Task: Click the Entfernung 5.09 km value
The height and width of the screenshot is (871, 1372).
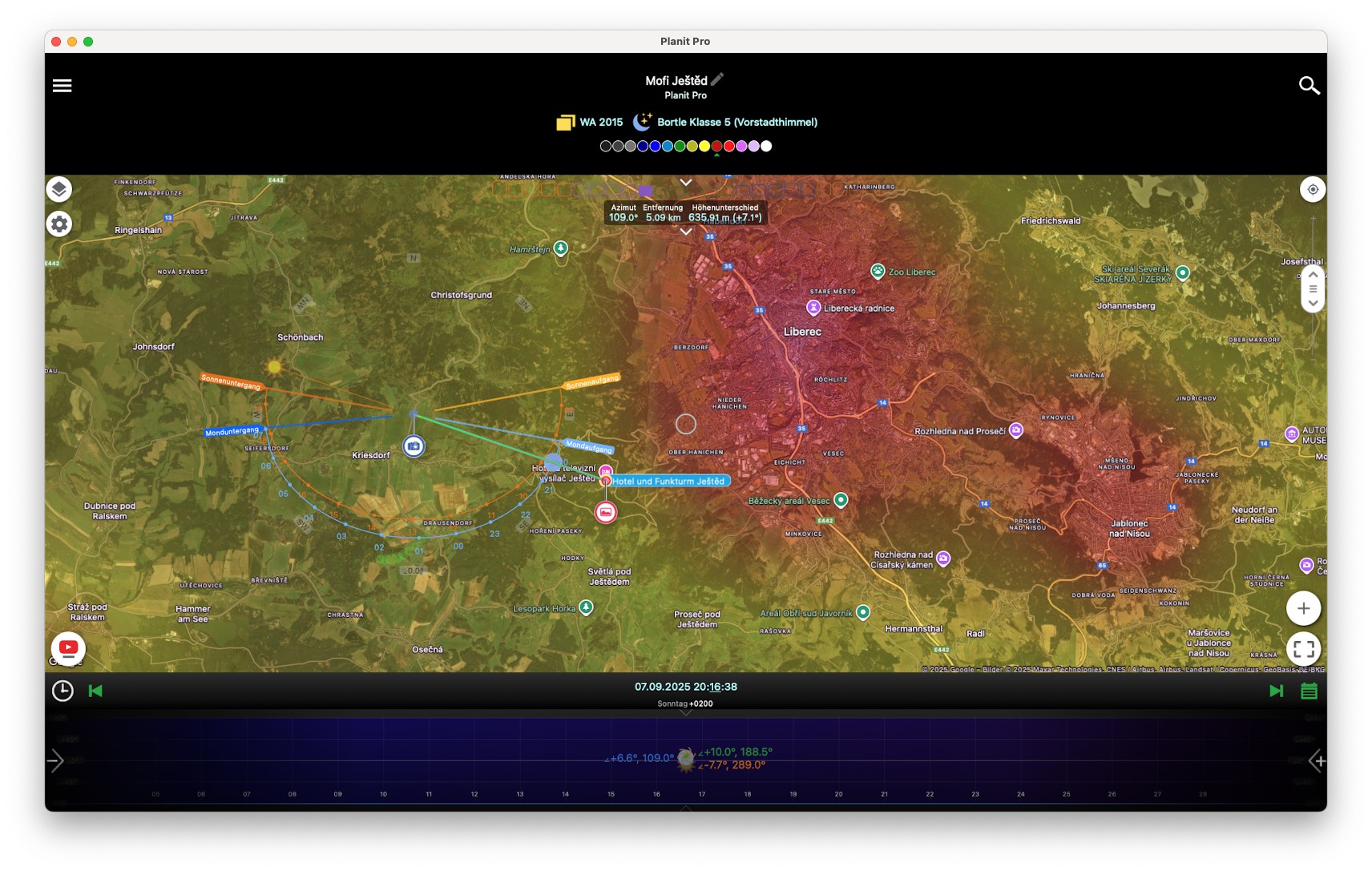Action: 663,217
